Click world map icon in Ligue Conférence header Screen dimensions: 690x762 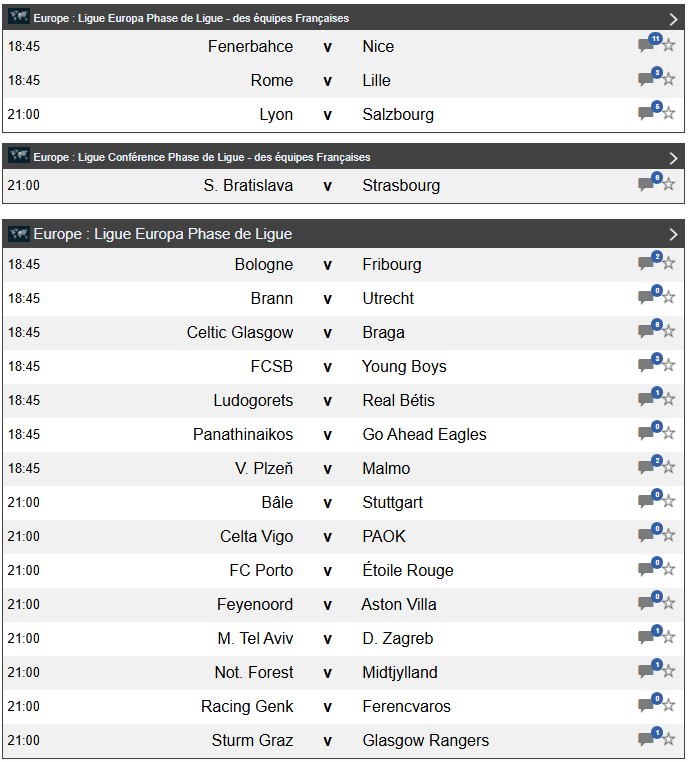coord(18,157)
